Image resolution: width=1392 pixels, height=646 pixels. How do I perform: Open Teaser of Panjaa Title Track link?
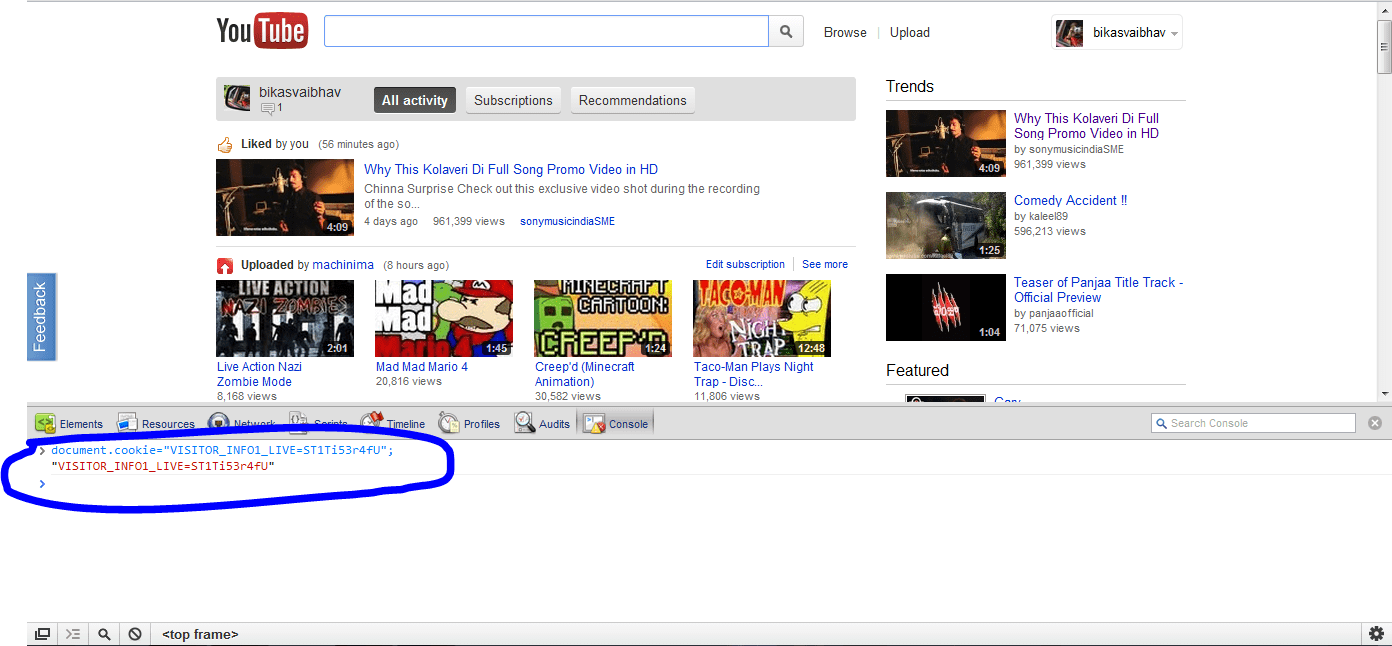pos(1098,290)
